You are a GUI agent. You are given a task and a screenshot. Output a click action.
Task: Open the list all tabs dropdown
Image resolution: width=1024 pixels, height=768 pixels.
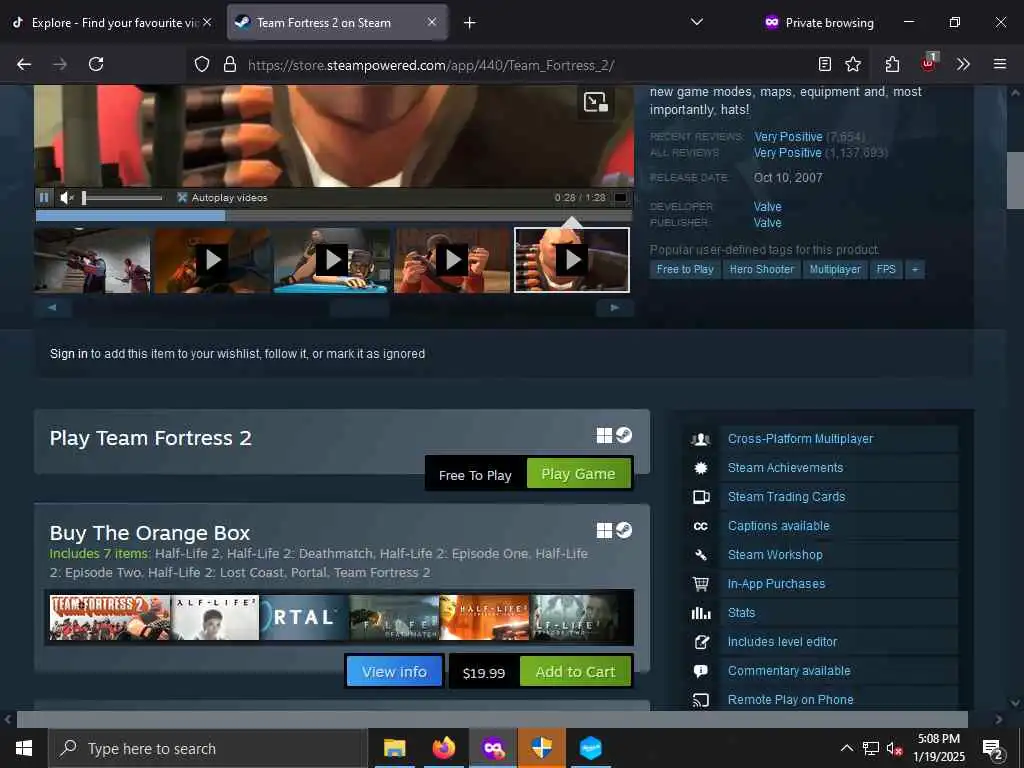697,22
